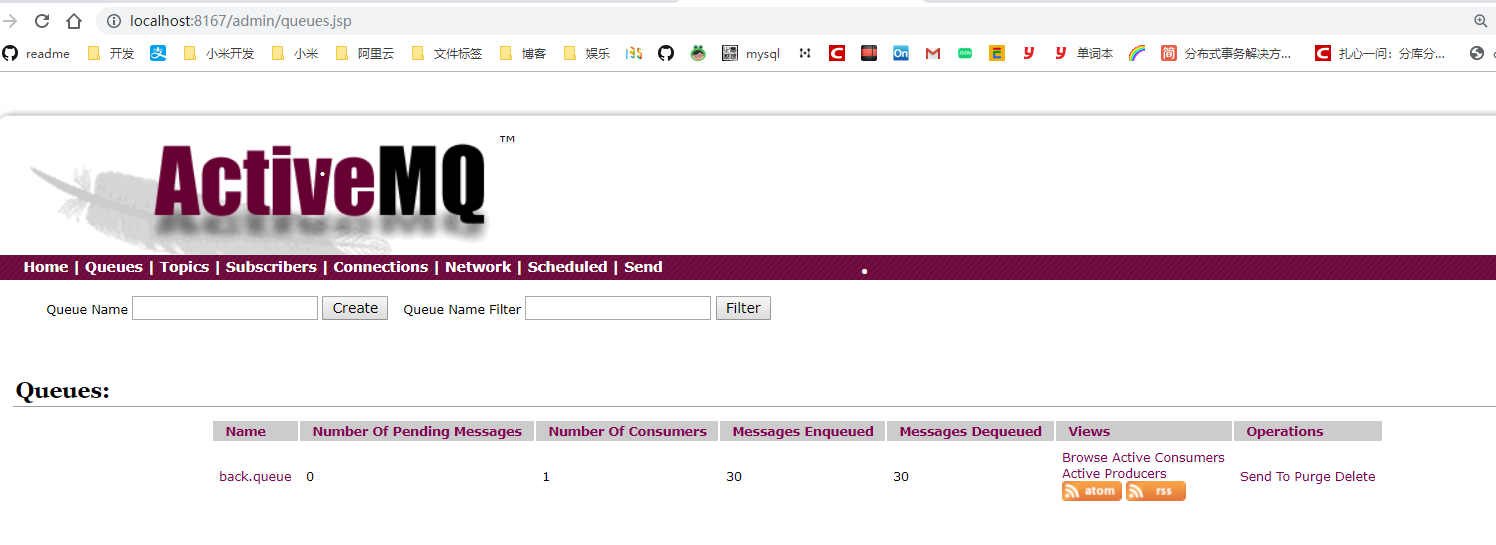Open the Subscribers menu item
The height and width of the screenshot is (545, 1496).
[x=271, y=267]
